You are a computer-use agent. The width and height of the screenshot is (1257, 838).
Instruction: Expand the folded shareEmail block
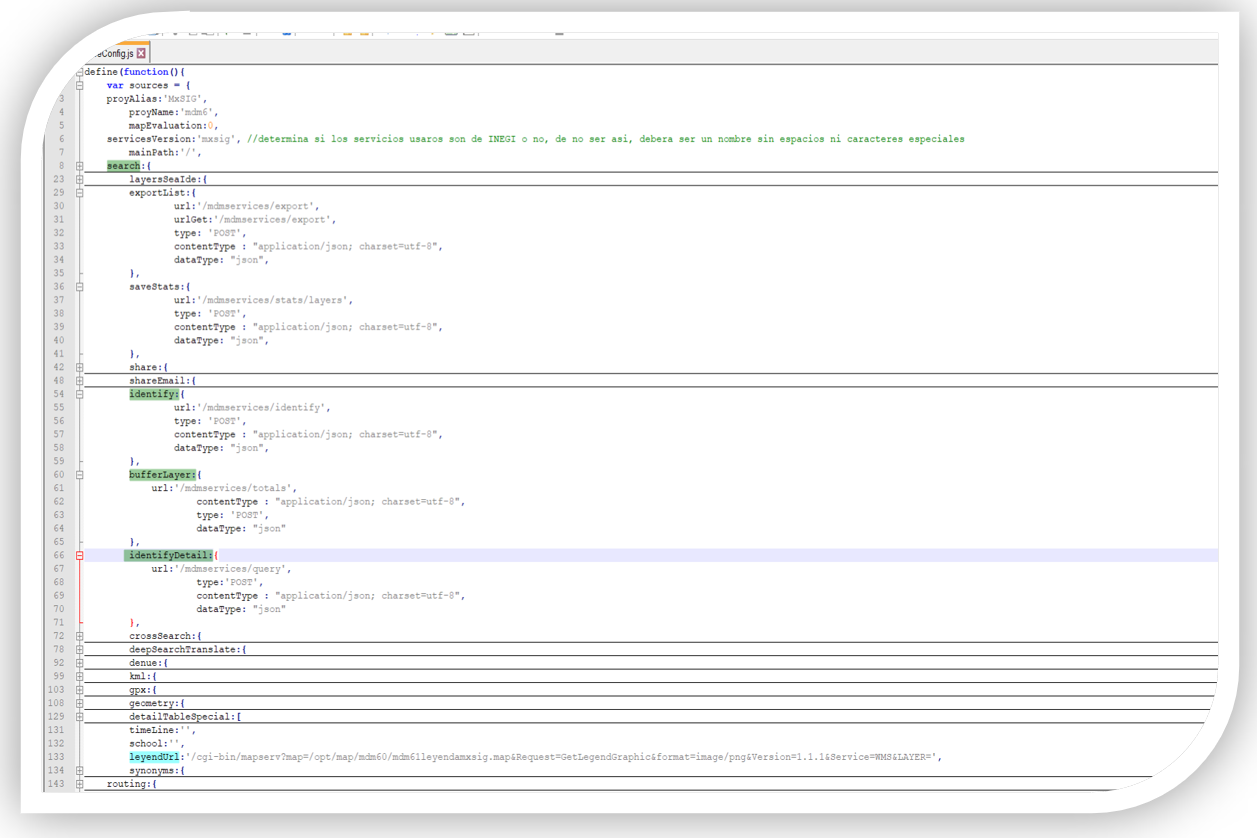(79, 381)
